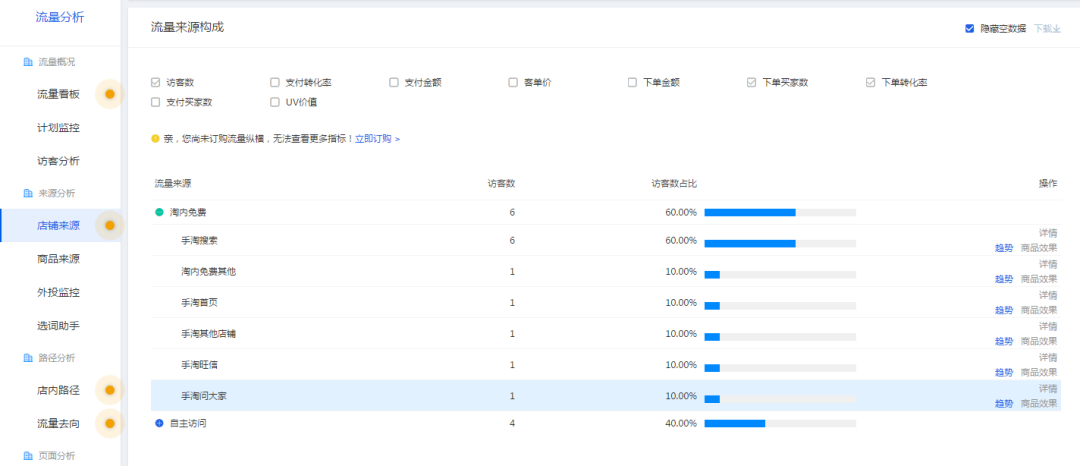
Task: Click the 路径分析 section icon
Action: (28, 358)
